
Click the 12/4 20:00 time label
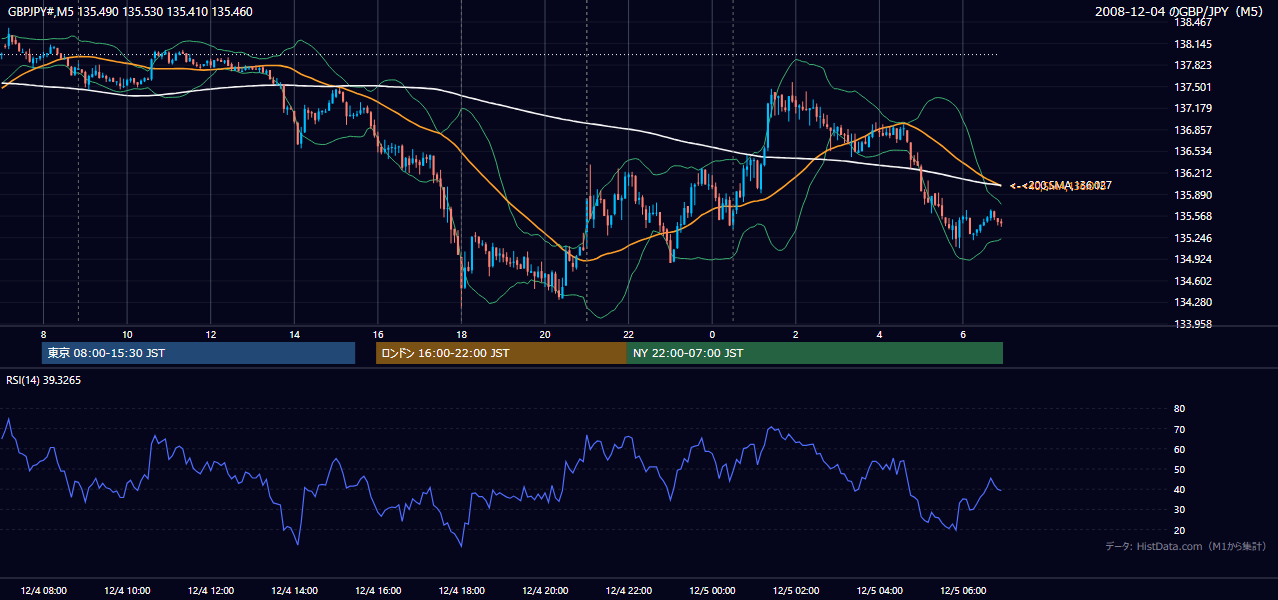(x=545, y=591)
